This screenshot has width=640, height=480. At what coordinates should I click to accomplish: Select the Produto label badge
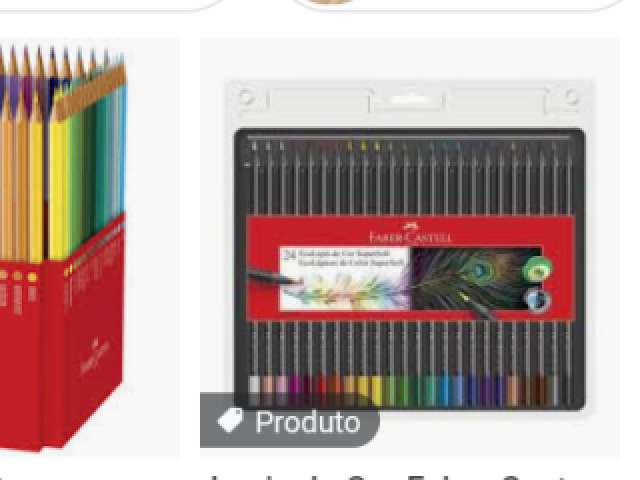[289, 420]
